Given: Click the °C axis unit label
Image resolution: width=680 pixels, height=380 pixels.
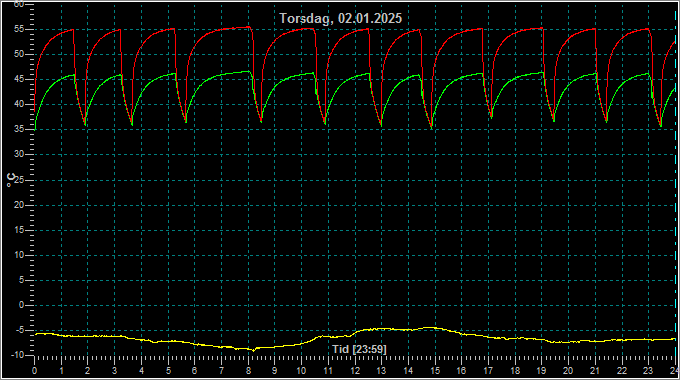Looking at the screenshot, I should tap(11, 180).
